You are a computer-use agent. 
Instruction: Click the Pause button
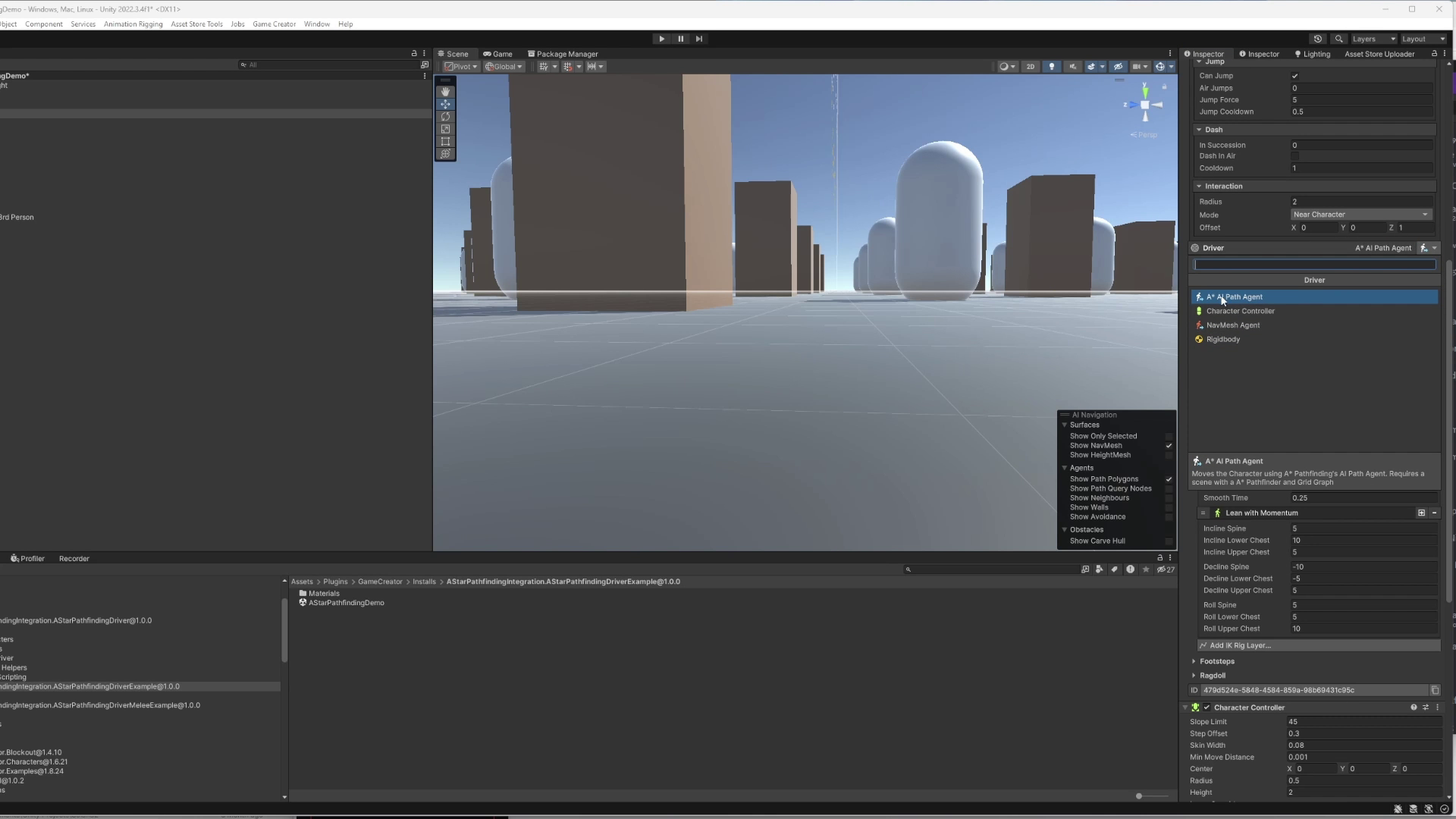tap(680, 39)
